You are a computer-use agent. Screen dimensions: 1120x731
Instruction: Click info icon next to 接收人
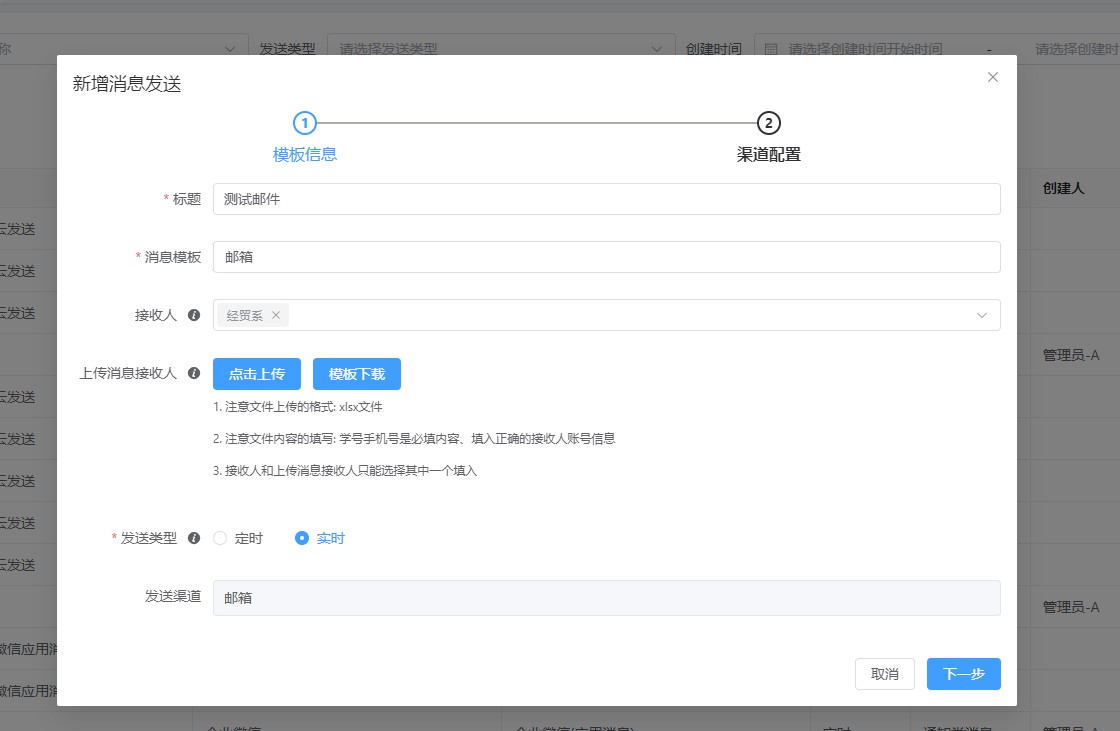click(194, 315)
